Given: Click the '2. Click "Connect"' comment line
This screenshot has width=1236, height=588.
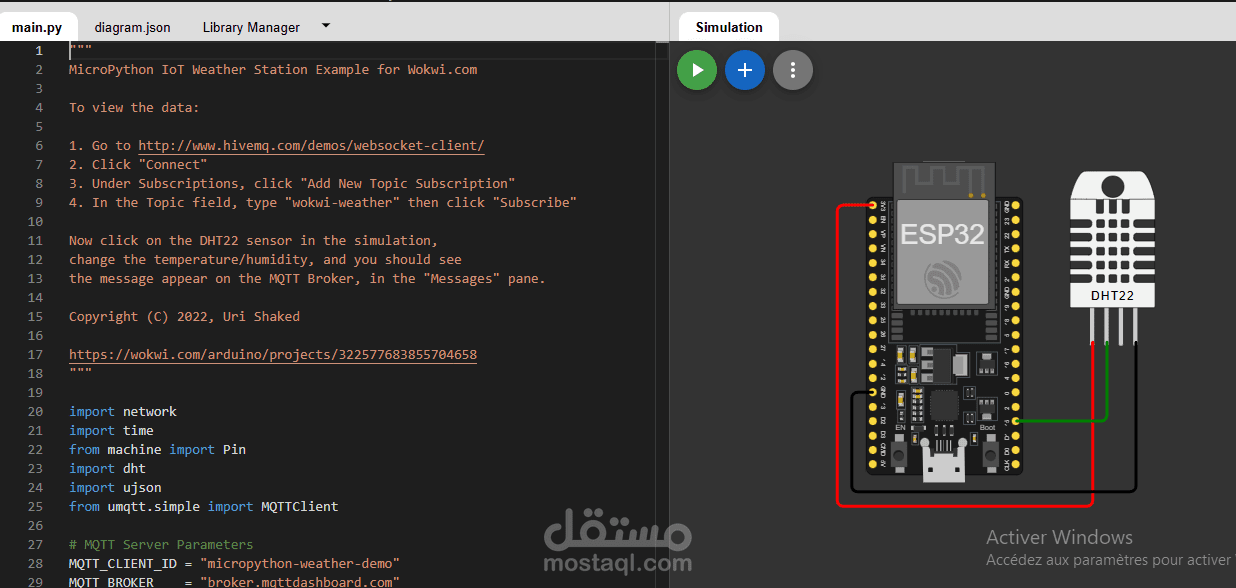Looking at the screenshot, I should pos(138,165).
